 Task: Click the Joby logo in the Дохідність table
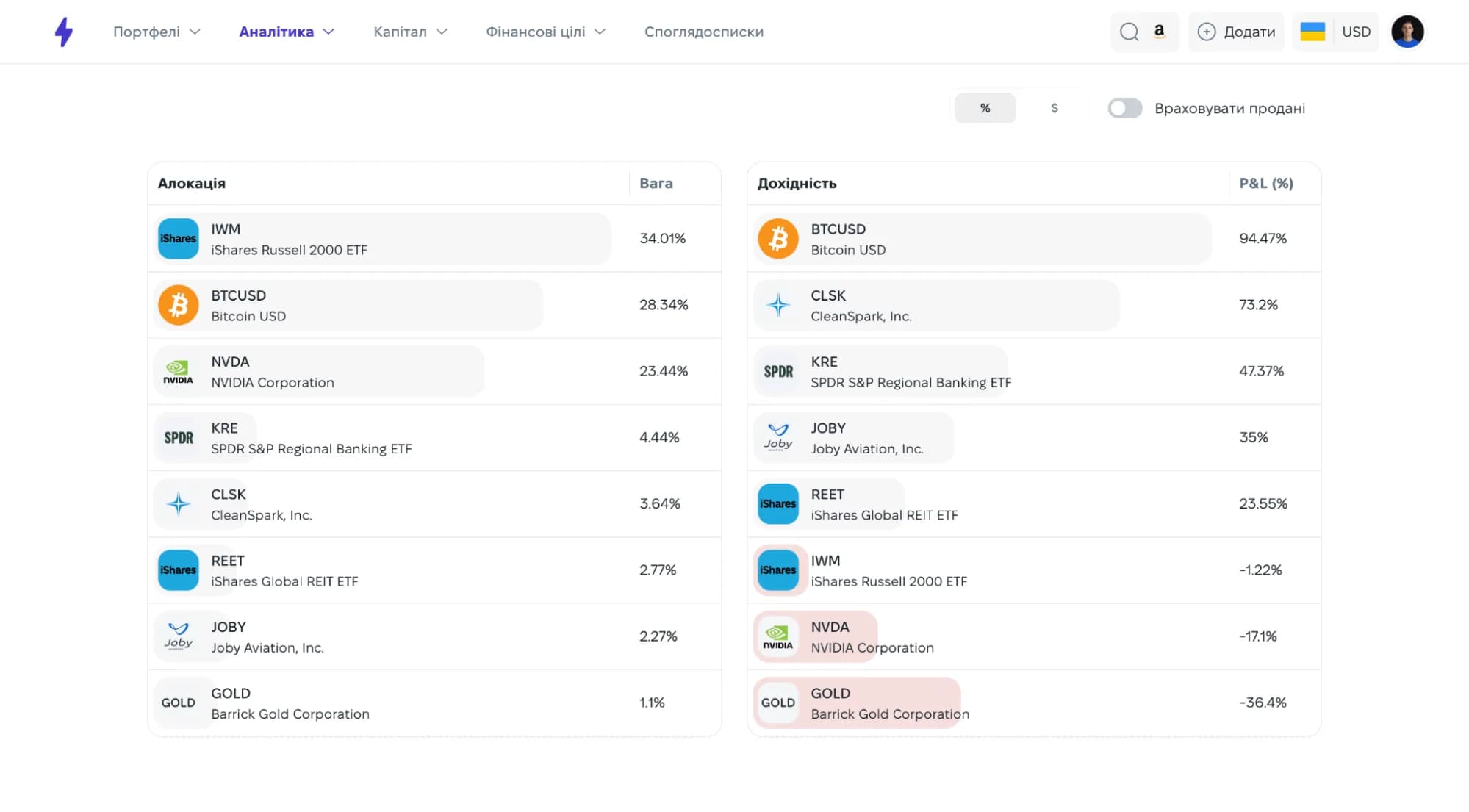(x=778, y=438)
